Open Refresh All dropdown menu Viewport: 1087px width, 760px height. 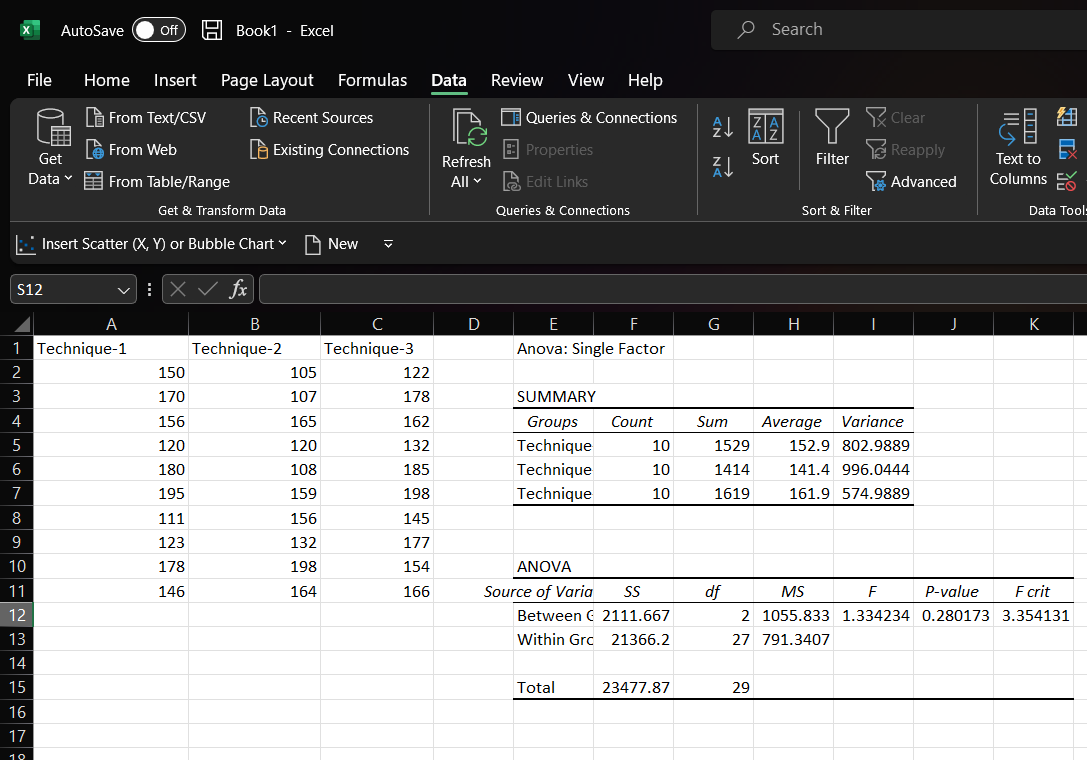[x=466, y=182]
